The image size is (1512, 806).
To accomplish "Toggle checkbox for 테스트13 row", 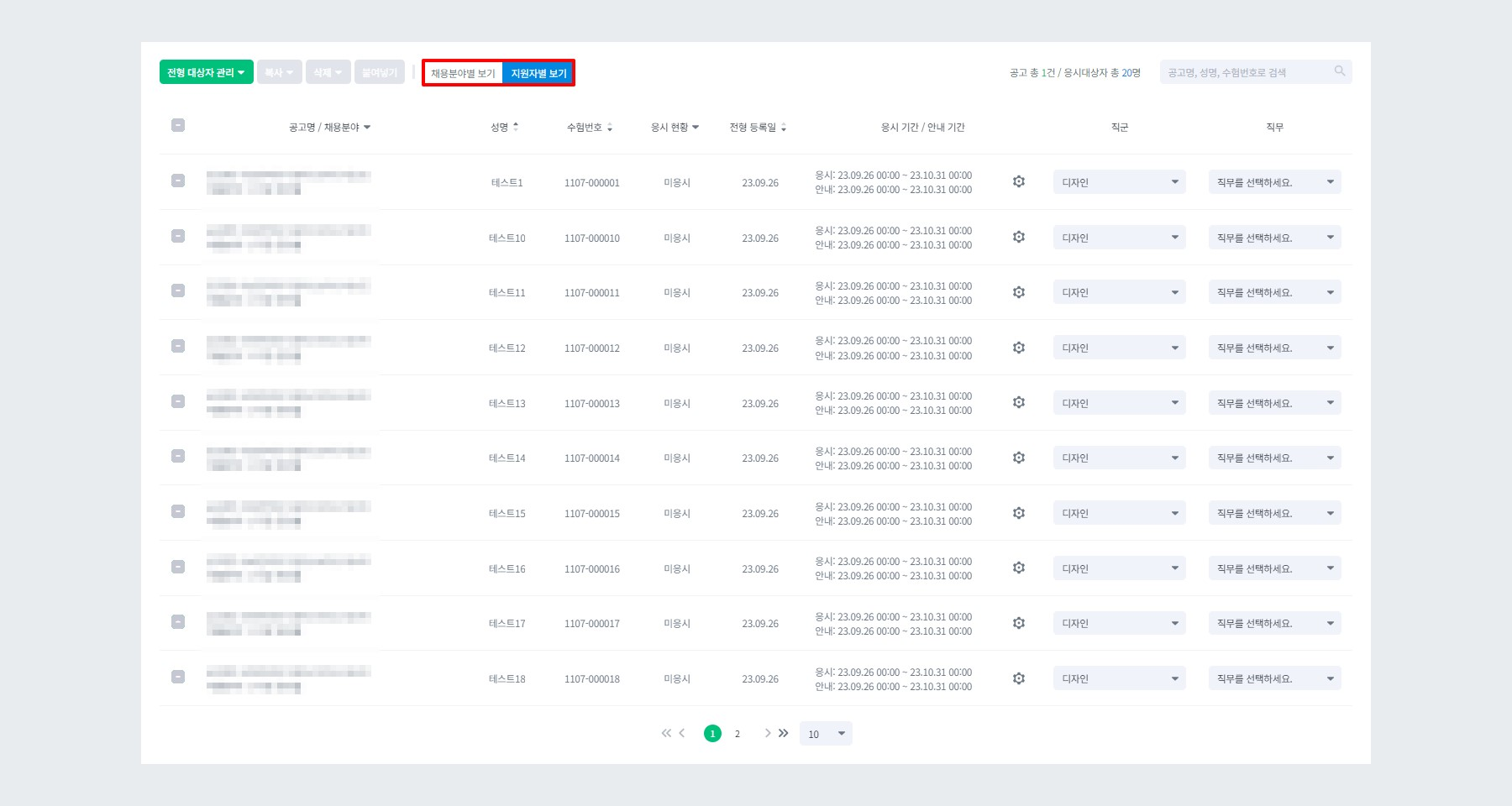I will pyautogui.click(x=178, y=401).
